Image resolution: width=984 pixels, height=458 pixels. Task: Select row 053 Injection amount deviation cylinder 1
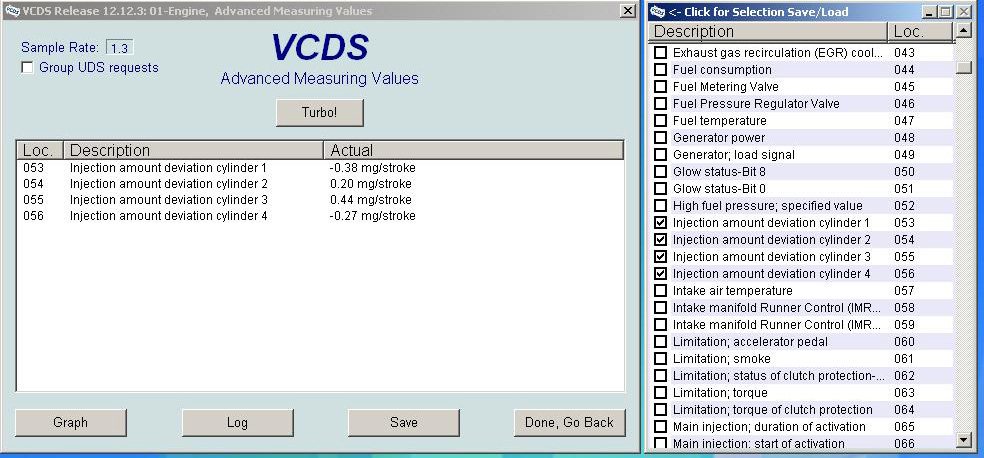coord(320,168)
